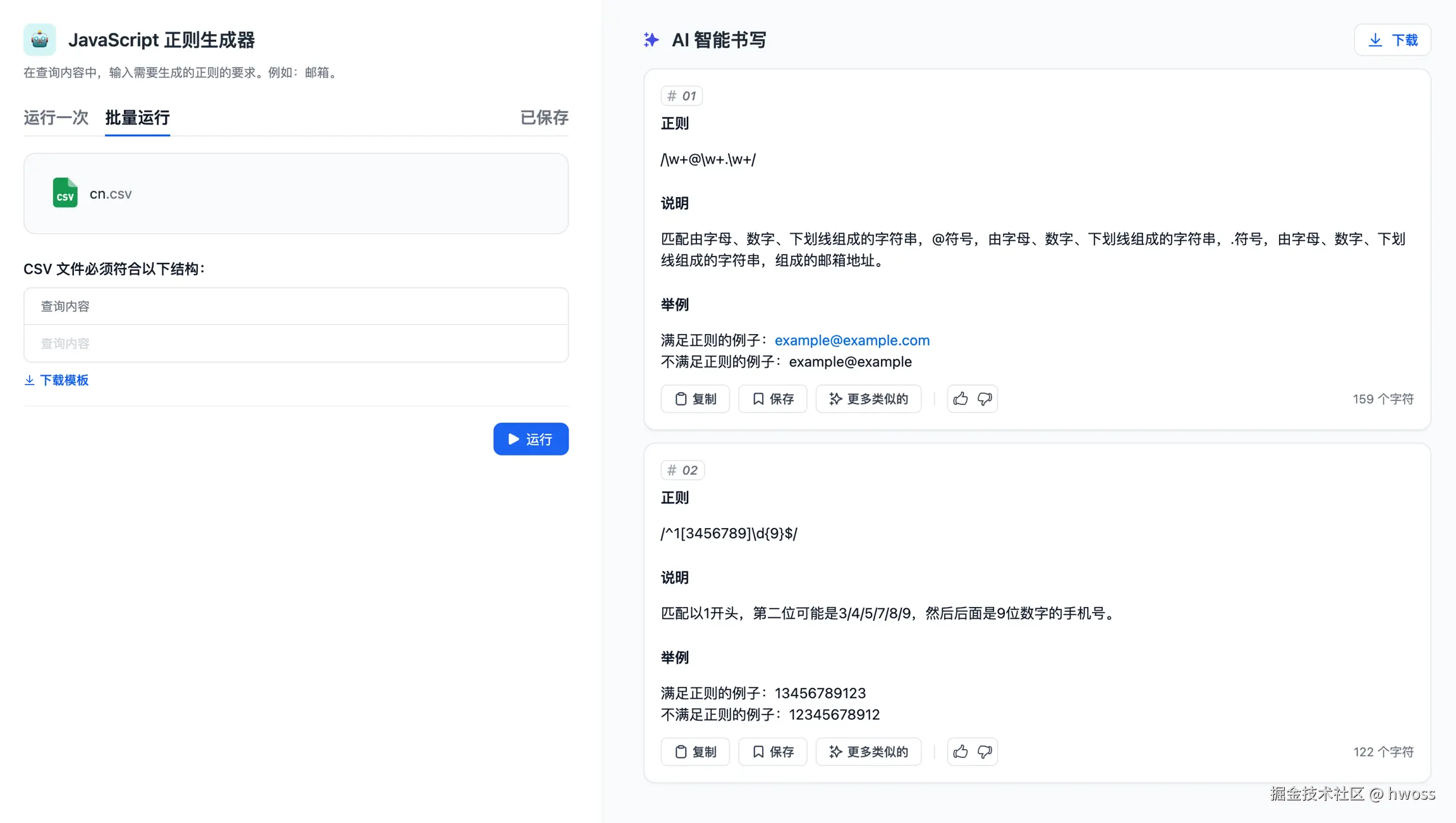Click thumbs up on result #01
1456x823 pixels.
(960, 399)
